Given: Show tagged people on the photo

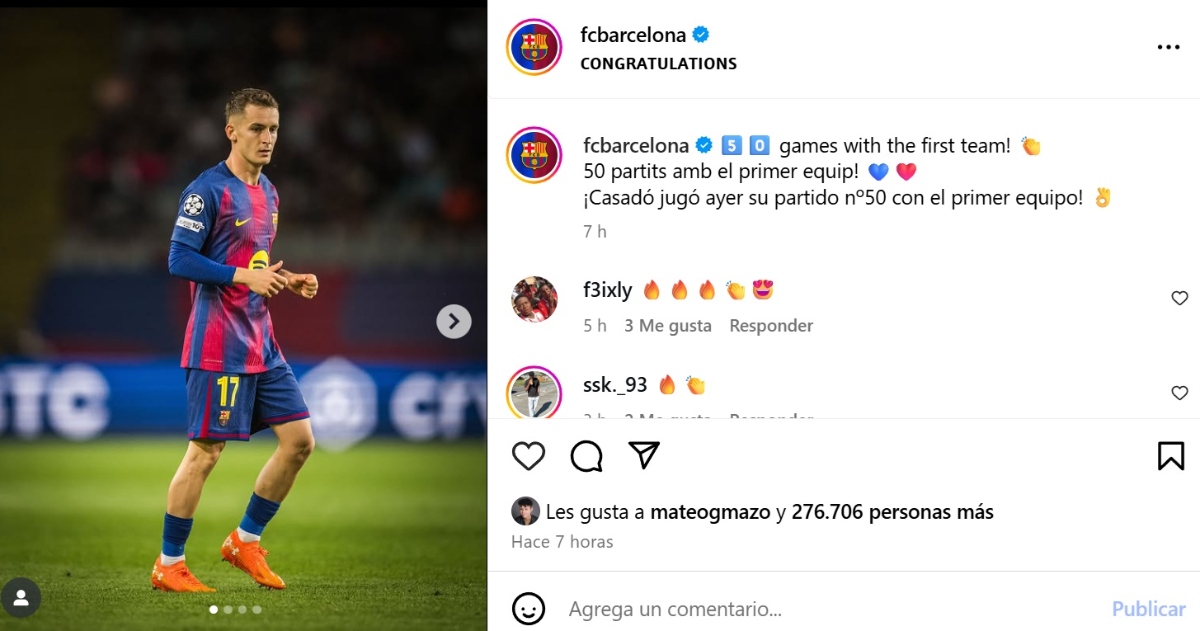Looking at the screenshot, I should [x=21, y=598].
